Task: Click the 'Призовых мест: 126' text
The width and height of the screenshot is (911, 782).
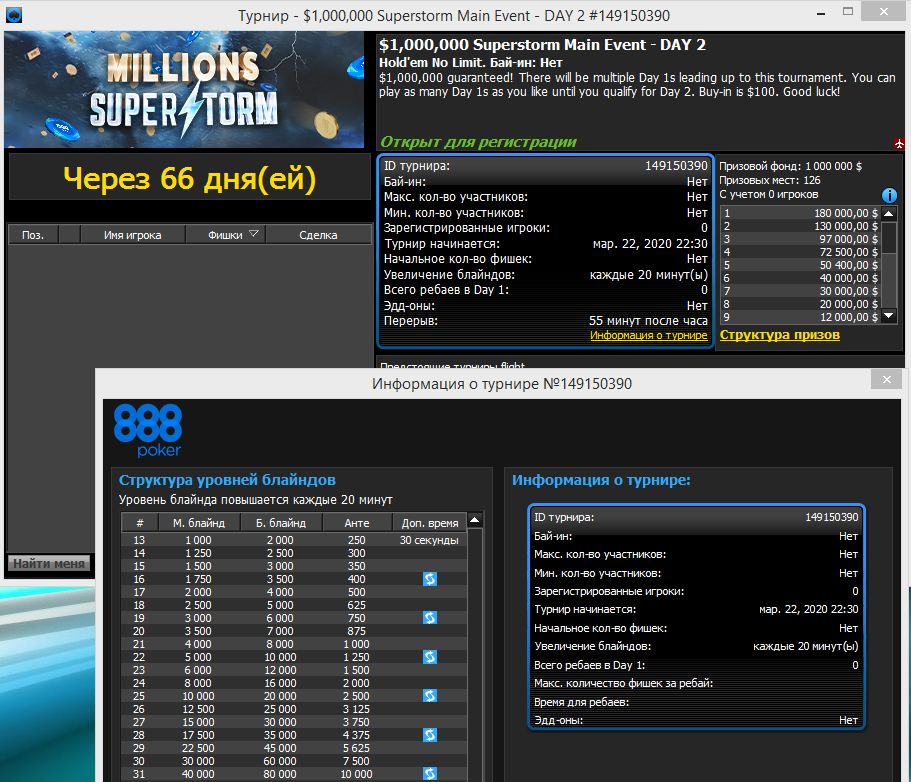Action: [770, 180]
